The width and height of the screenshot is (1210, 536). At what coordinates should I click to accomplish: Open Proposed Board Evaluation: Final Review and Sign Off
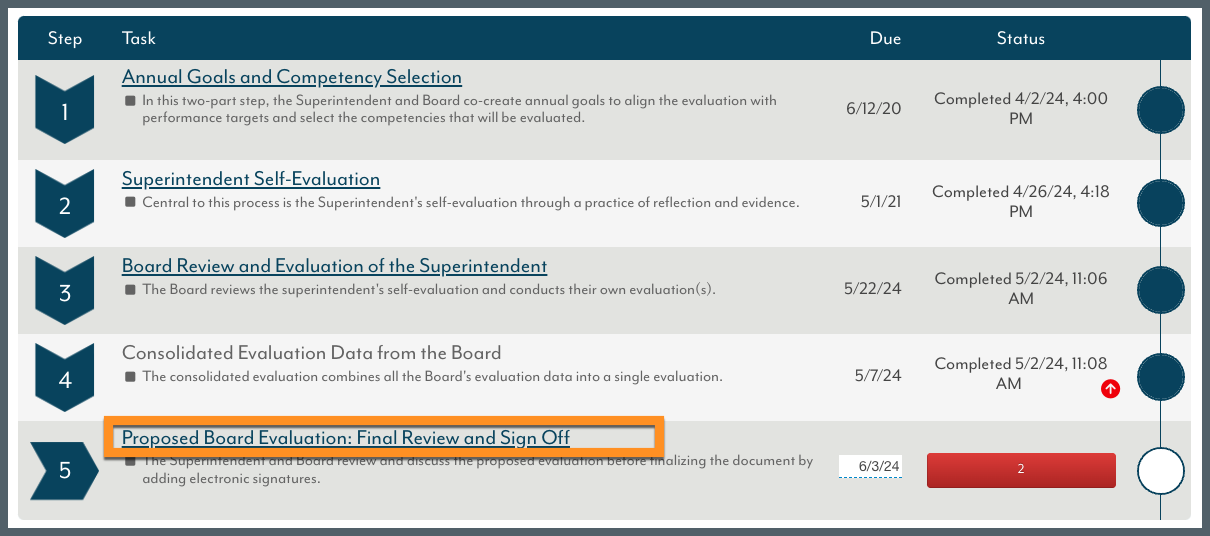346,438
